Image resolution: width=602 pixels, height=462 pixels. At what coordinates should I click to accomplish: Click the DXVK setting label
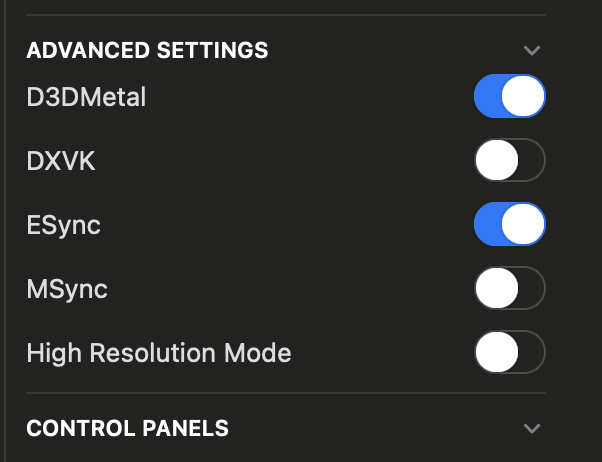click(x=60, y=161)
